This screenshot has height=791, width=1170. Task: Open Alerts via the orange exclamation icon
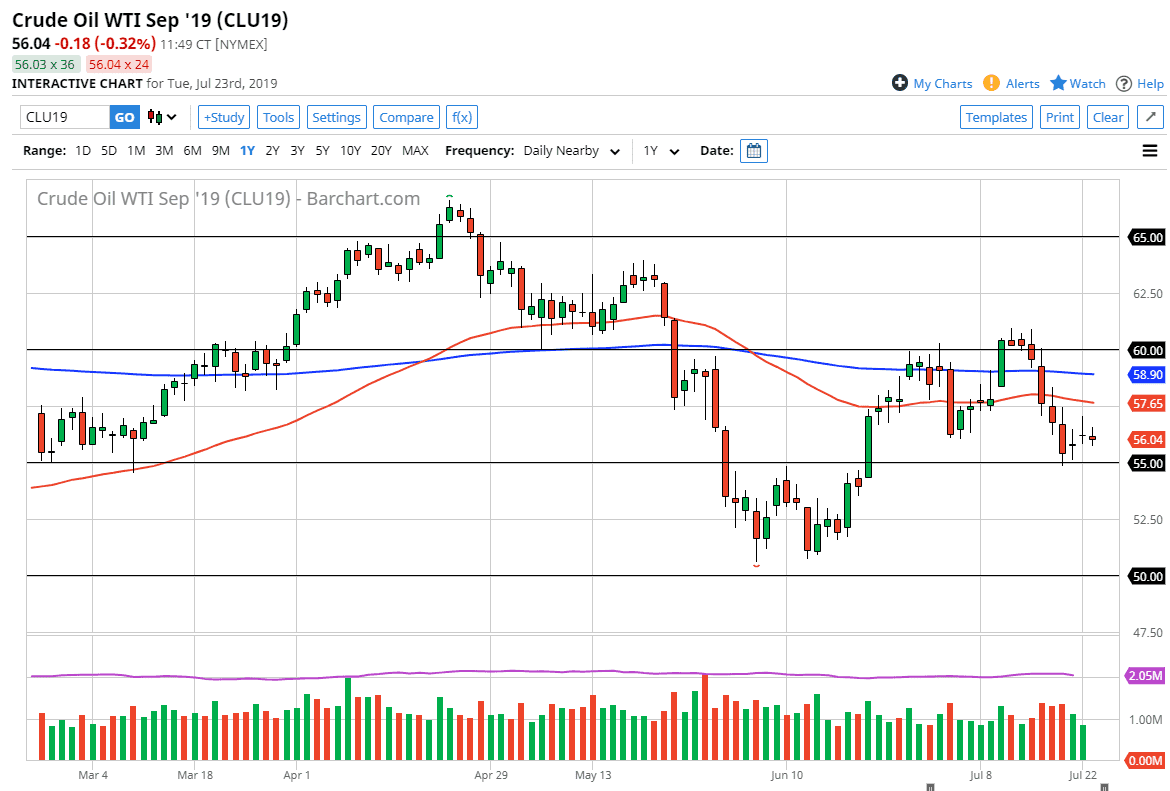[x=991, y=83]
